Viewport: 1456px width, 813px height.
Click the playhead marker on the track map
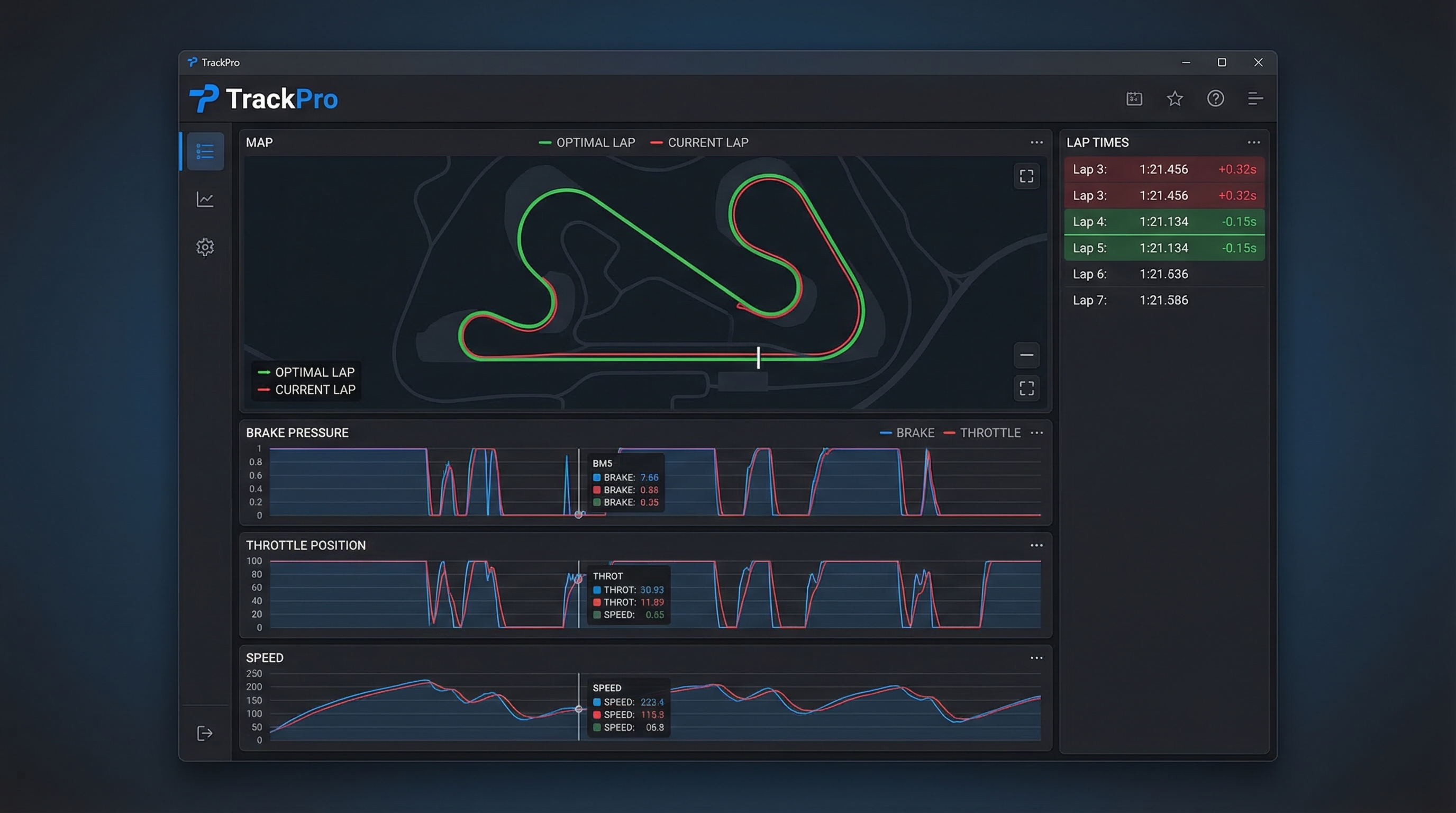click(x=758, y=358)
